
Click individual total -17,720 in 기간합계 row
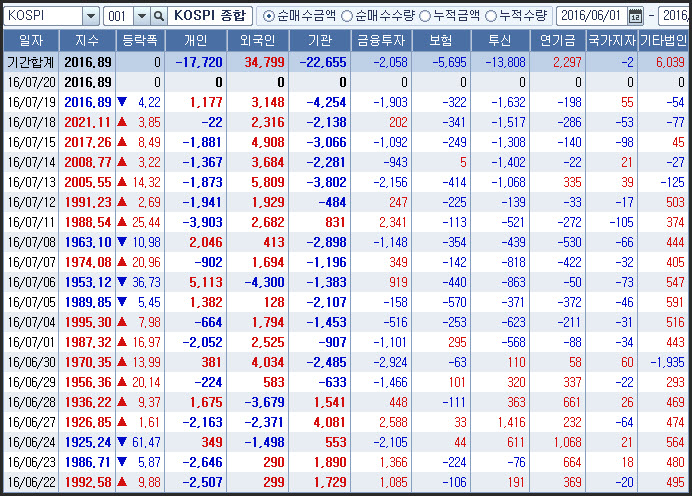coord(199,62)
